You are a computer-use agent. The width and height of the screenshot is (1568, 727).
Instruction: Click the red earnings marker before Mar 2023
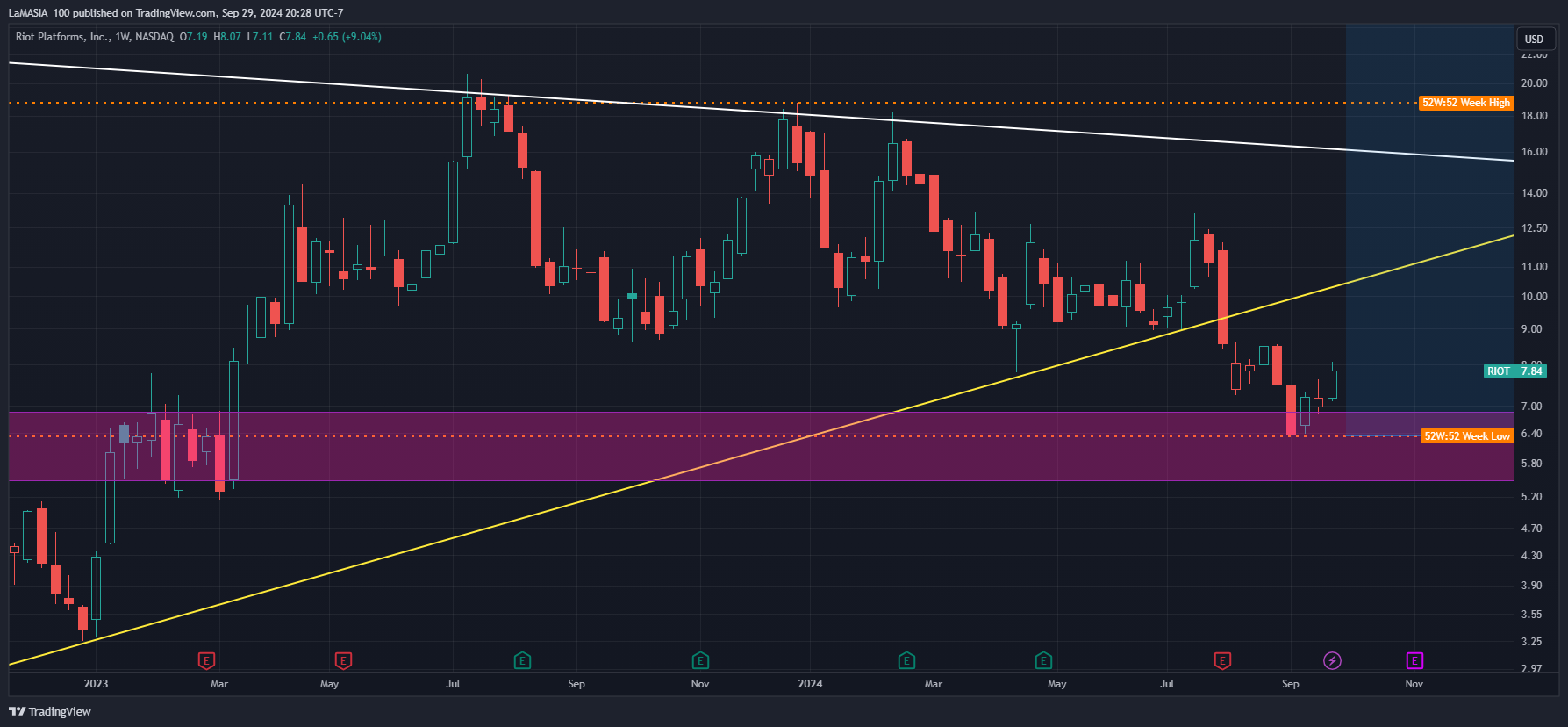pyautogui.click(x=206, y=660)
